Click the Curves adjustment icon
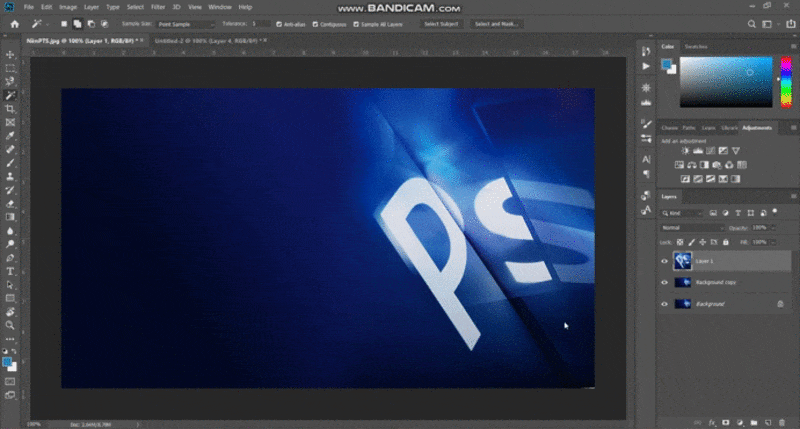800x429 pixels. tap(710, 150)
